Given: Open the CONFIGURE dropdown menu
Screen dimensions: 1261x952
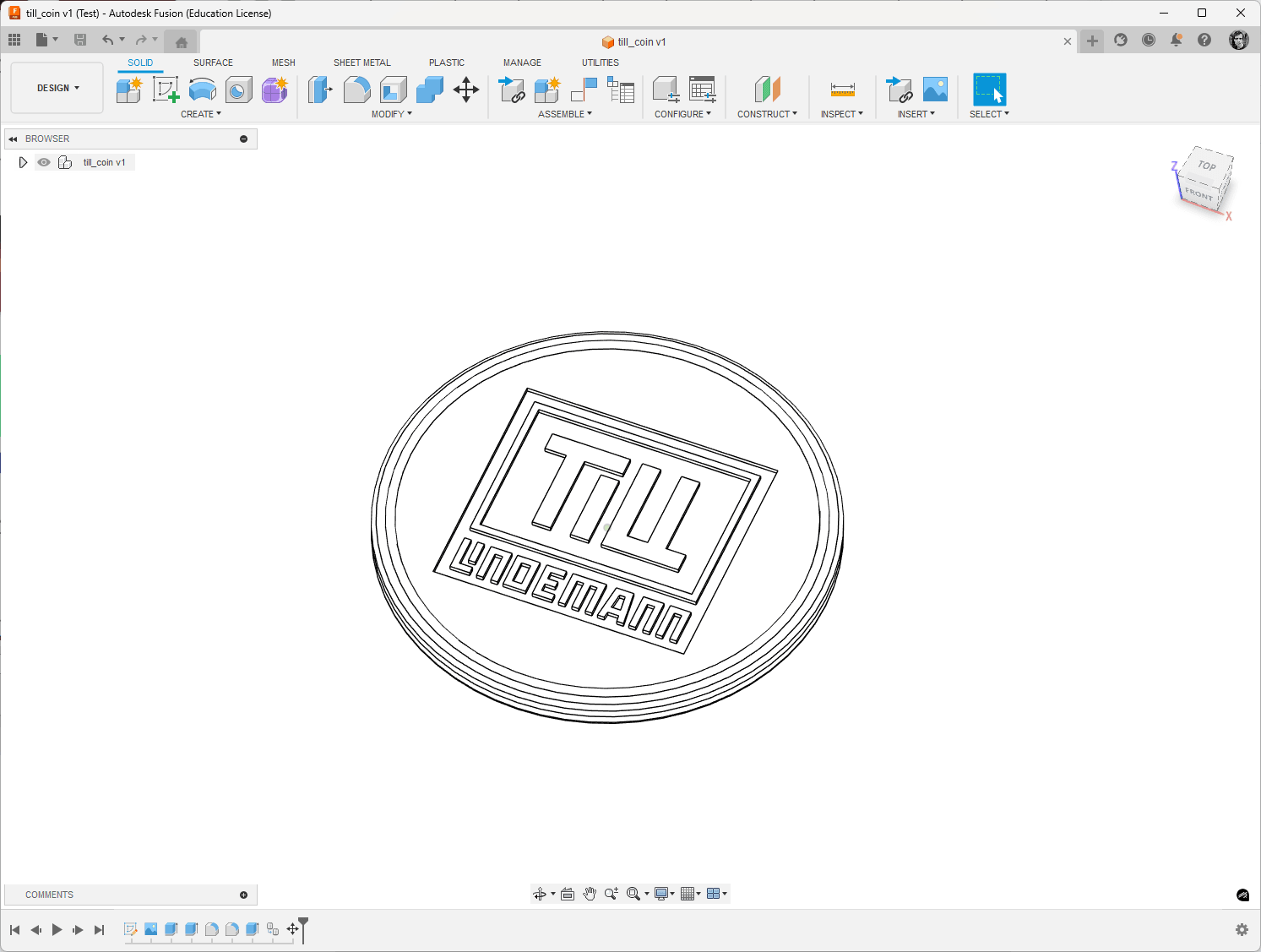Looking at the screenshot, I should pos(682,114).
